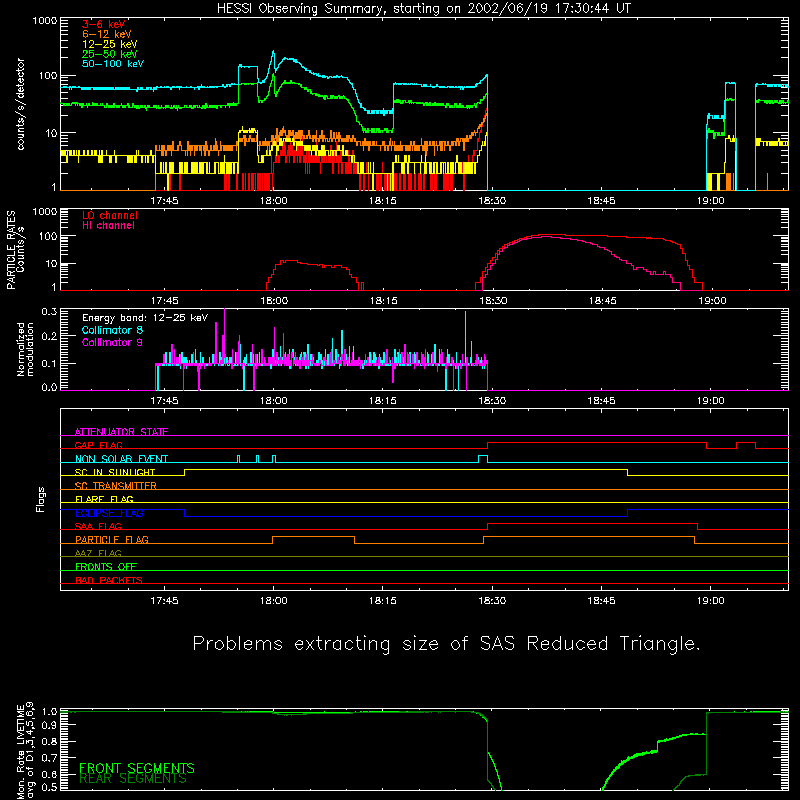This screenshot has width=800, height=800.
Task: Select the REAR SEGMENTS legend label
Action: click(133, 778)
